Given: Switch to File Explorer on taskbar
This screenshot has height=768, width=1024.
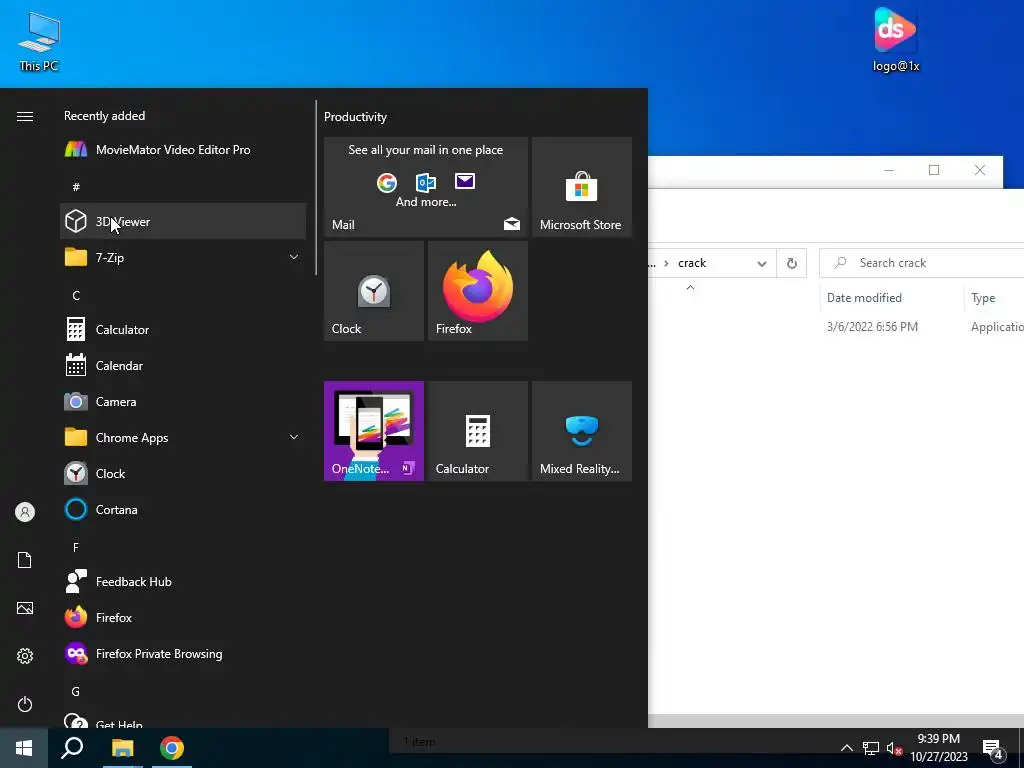Looking at the screenshot, I should [x=122, y=748].
